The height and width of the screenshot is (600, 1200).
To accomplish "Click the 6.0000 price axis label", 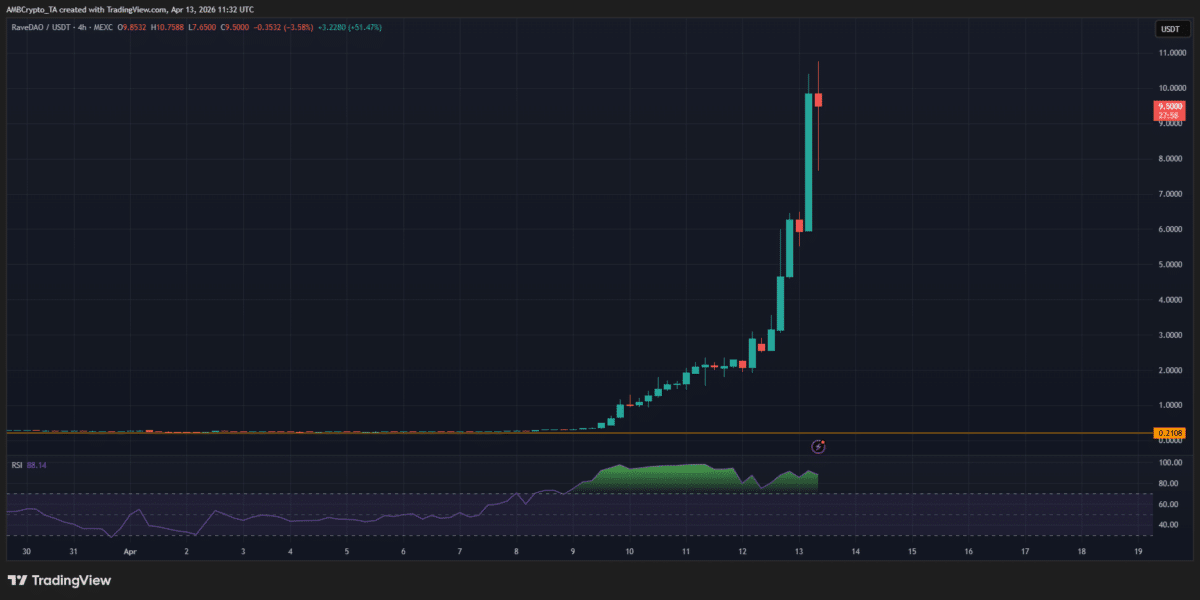I will point(1170,229).
